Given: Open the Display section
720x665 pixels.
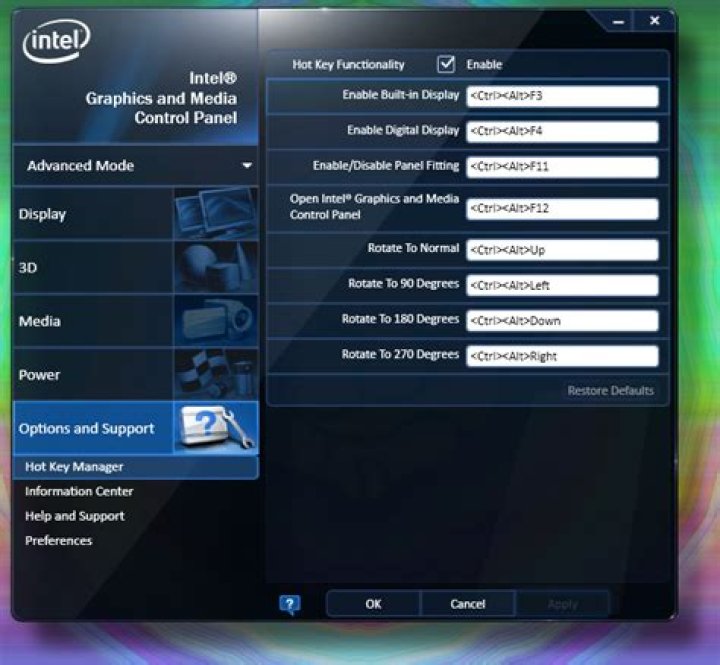Looking at the screenshot, I should pyautogui.click(x=135, y=213).
